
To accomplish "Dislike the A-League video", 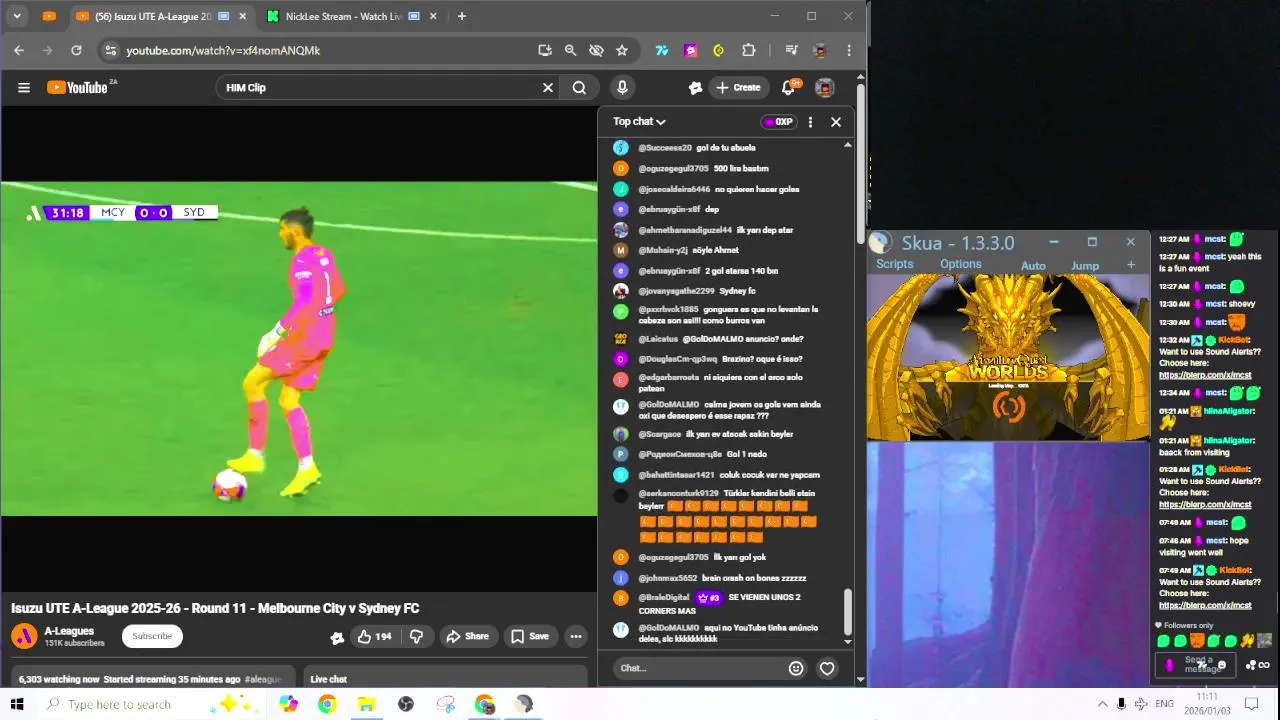I will (417, 637).
